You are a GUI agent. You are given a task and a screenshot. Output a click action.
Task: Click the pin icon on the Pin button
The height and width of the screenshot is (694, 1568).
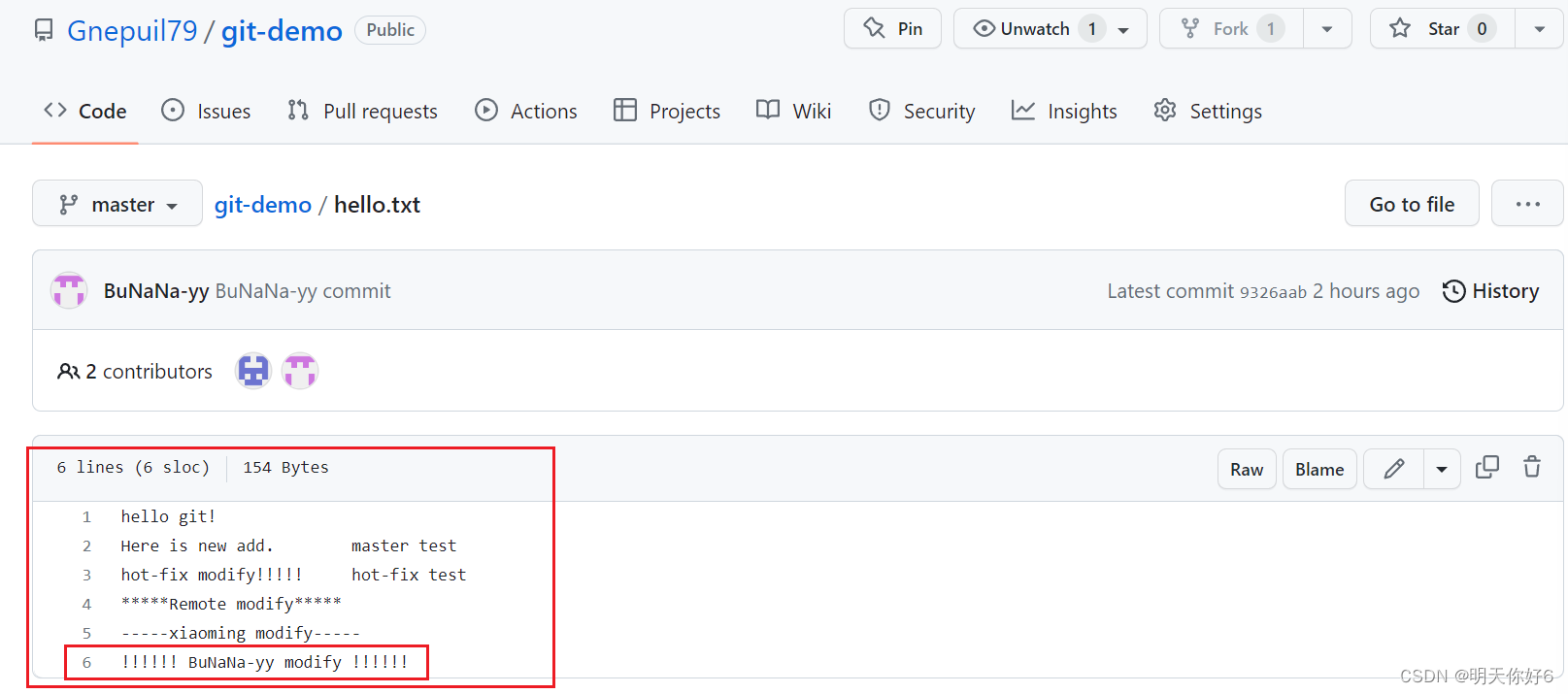(874, 28)
